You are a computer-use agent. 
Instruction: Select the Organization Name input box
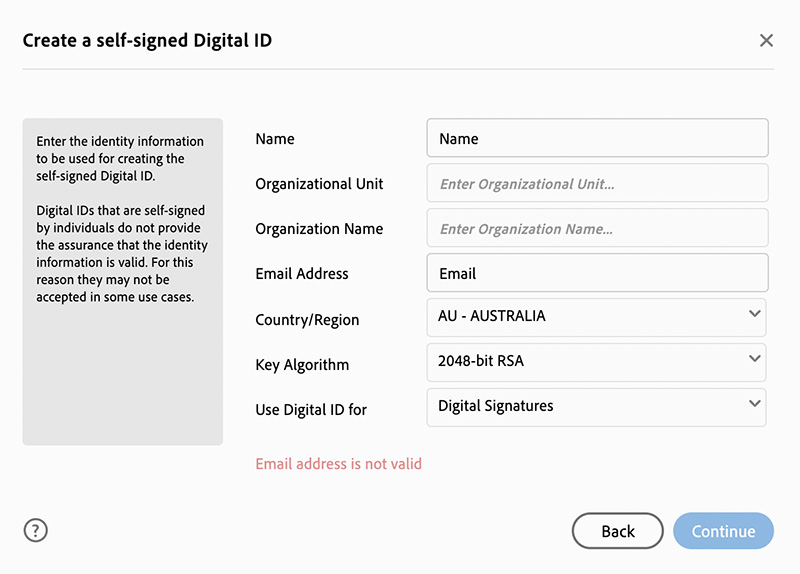point(597,229)
